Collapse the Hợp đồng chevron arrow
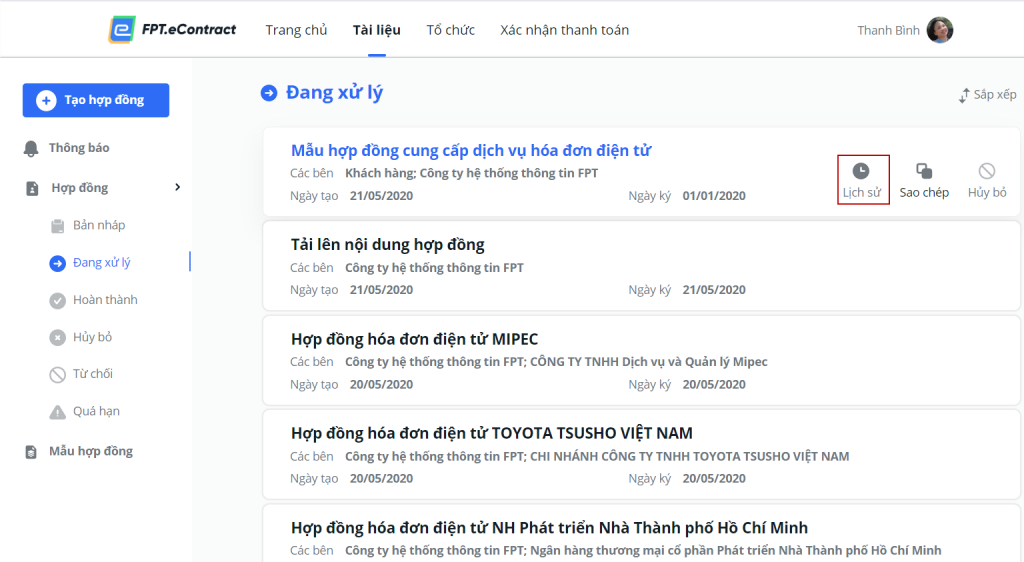This screenshot has width=1024, height=562. [x=177, y=187]
